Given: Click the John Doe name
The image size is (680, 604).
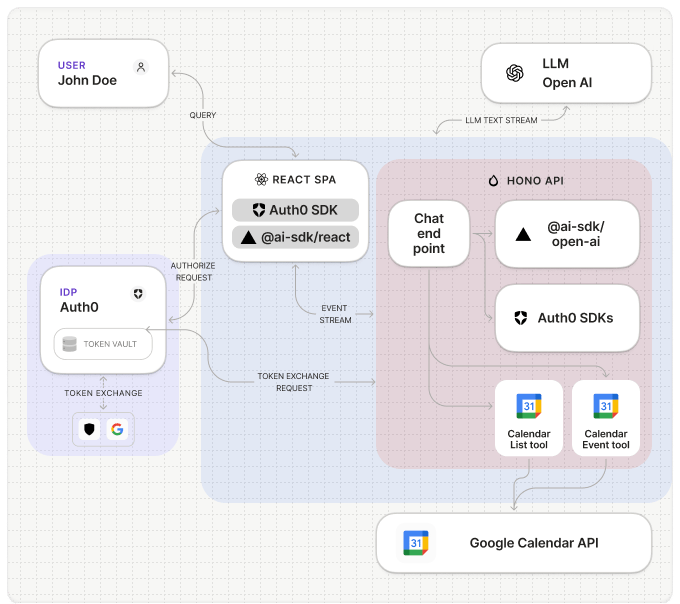Looking at the screenshot, I should pyautogui.click(x=87, y=81).
